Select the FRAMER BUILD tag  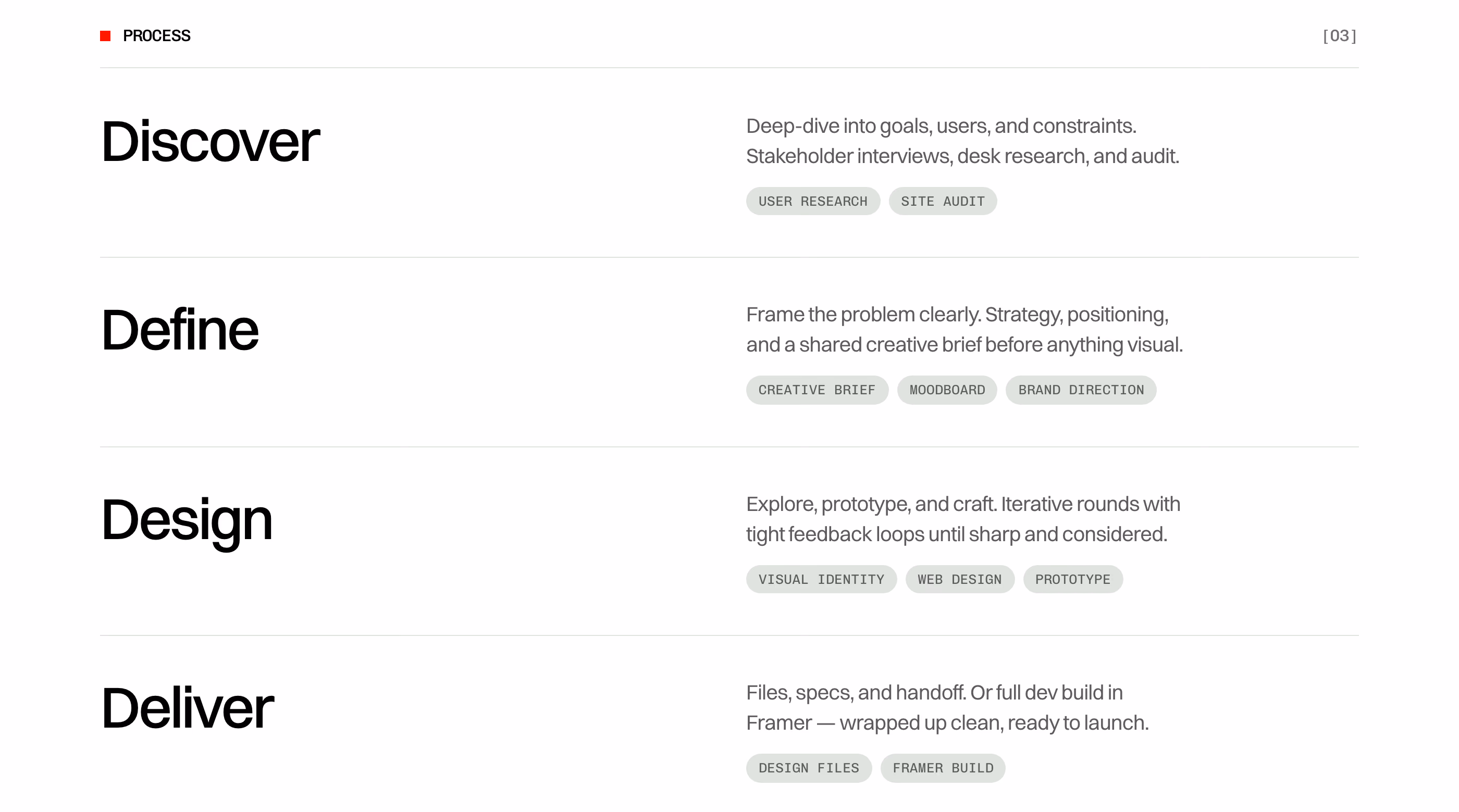pyautogui.click(x=943, y=768)
